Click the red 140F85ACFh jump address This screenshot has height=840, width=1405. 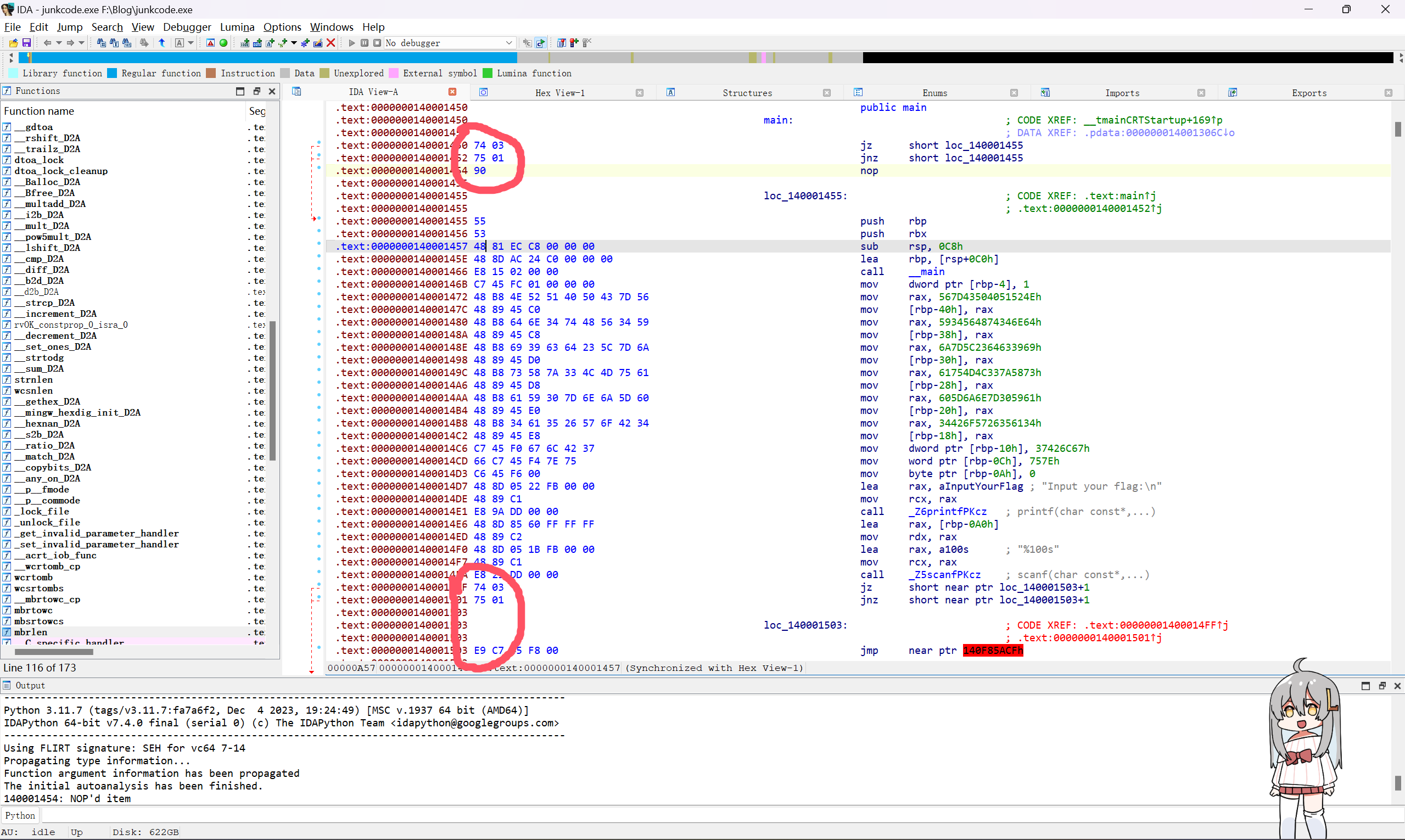993,651
